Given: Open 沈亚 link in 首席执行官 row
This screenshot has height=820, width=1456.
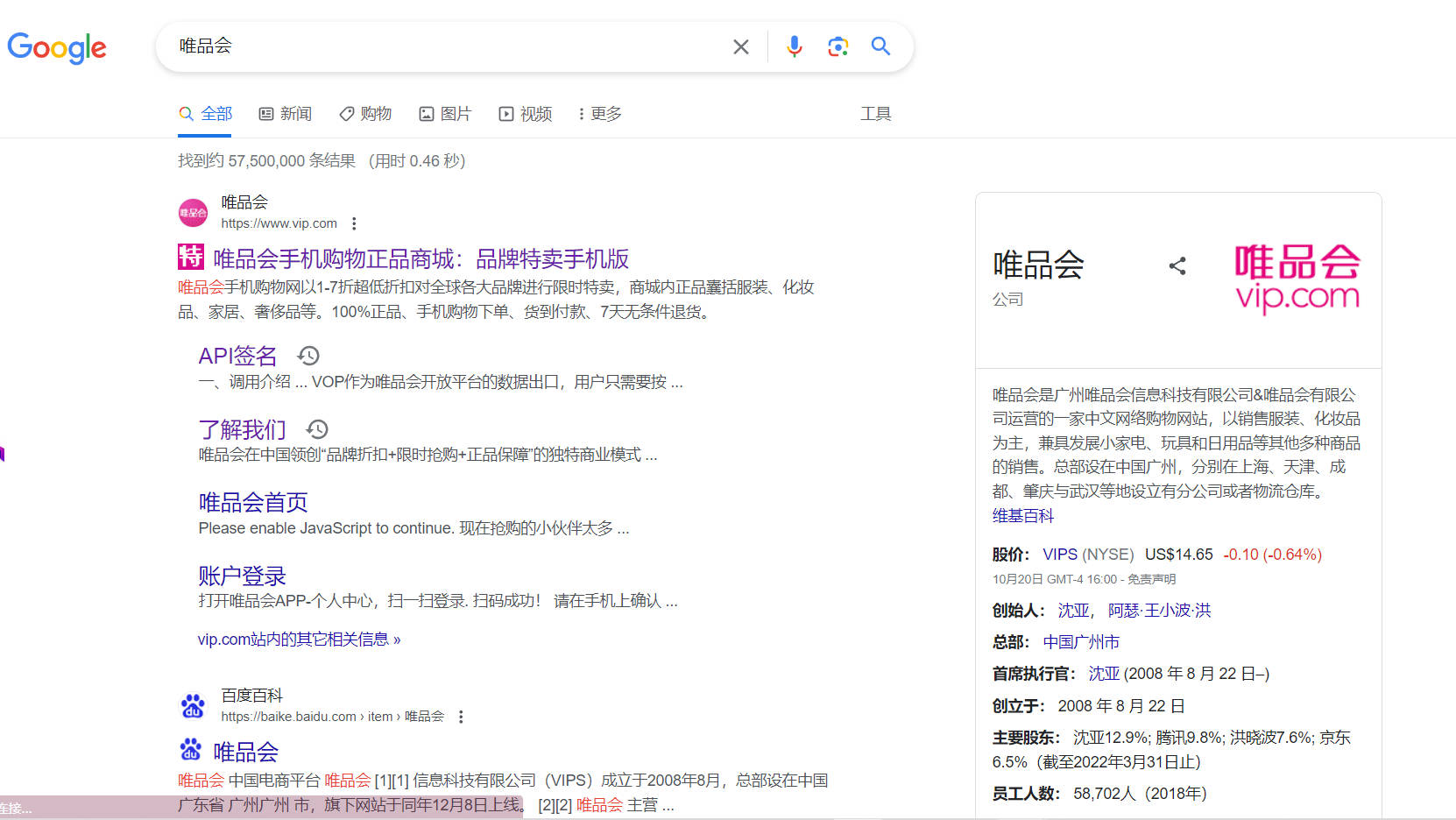Looking at the screenshot, I should pos(1104,674).
